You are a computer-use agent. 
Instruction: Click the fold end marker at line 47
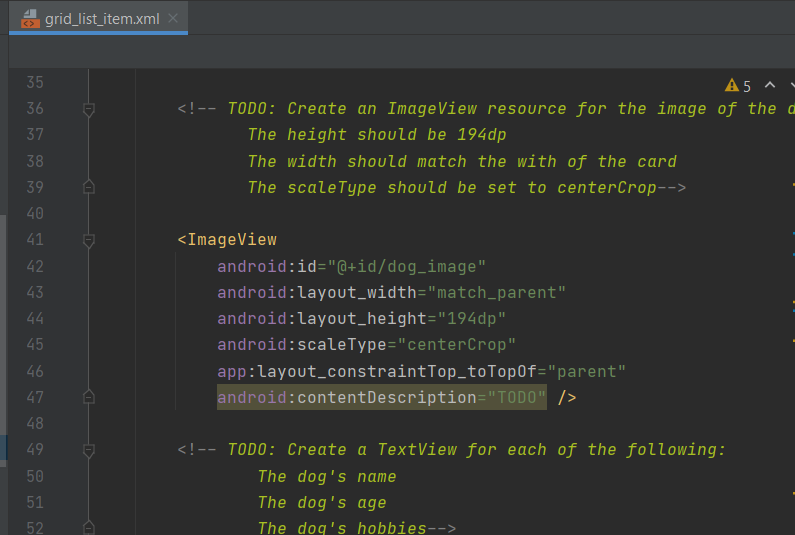click(89, 397)
